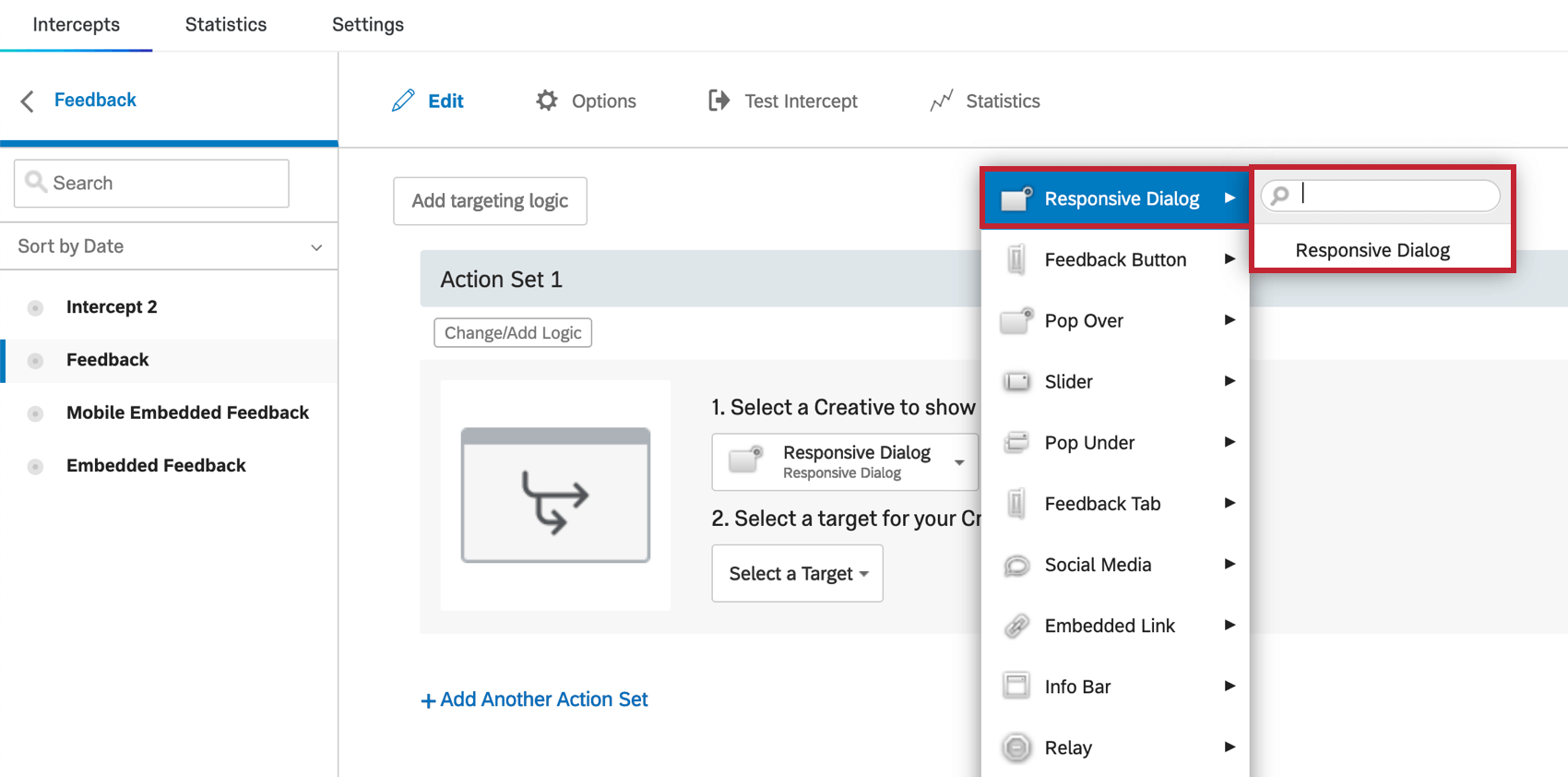Expand Social Media submenu arrow
1568x777 pixels.
tap(1229, 563)
